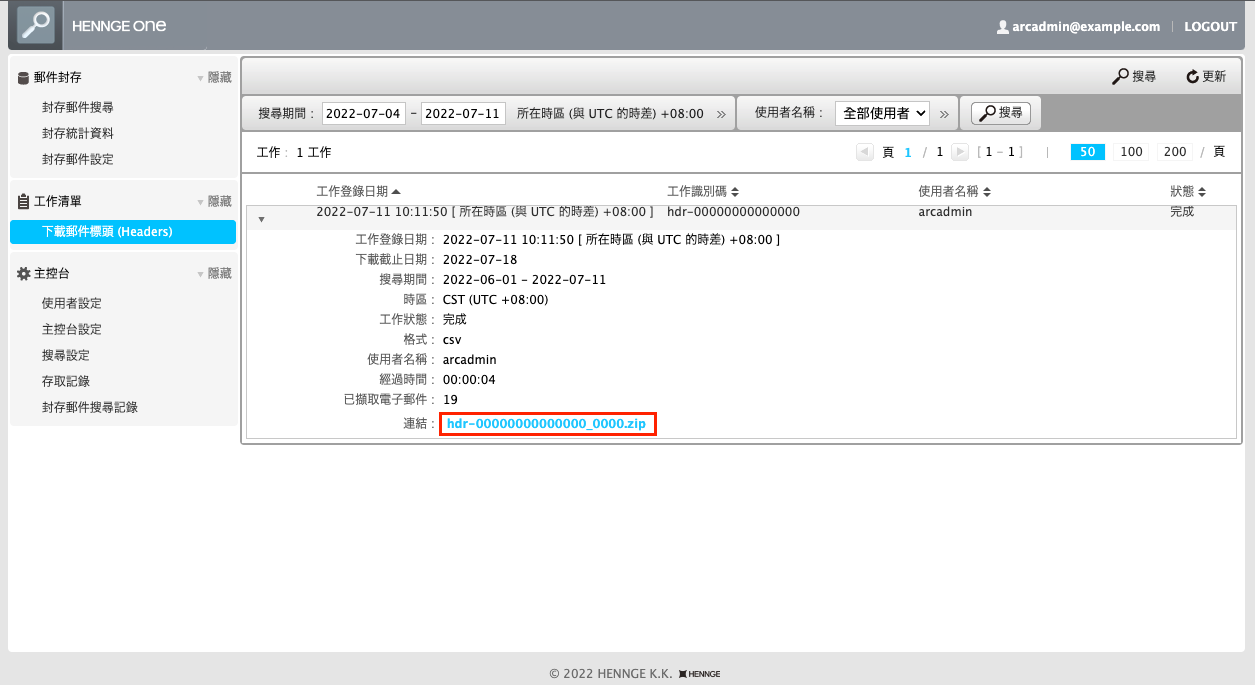The width and height of the screenshot is (1255, 685).
Task: Go to the next page arrow
Action: (960, 152)
